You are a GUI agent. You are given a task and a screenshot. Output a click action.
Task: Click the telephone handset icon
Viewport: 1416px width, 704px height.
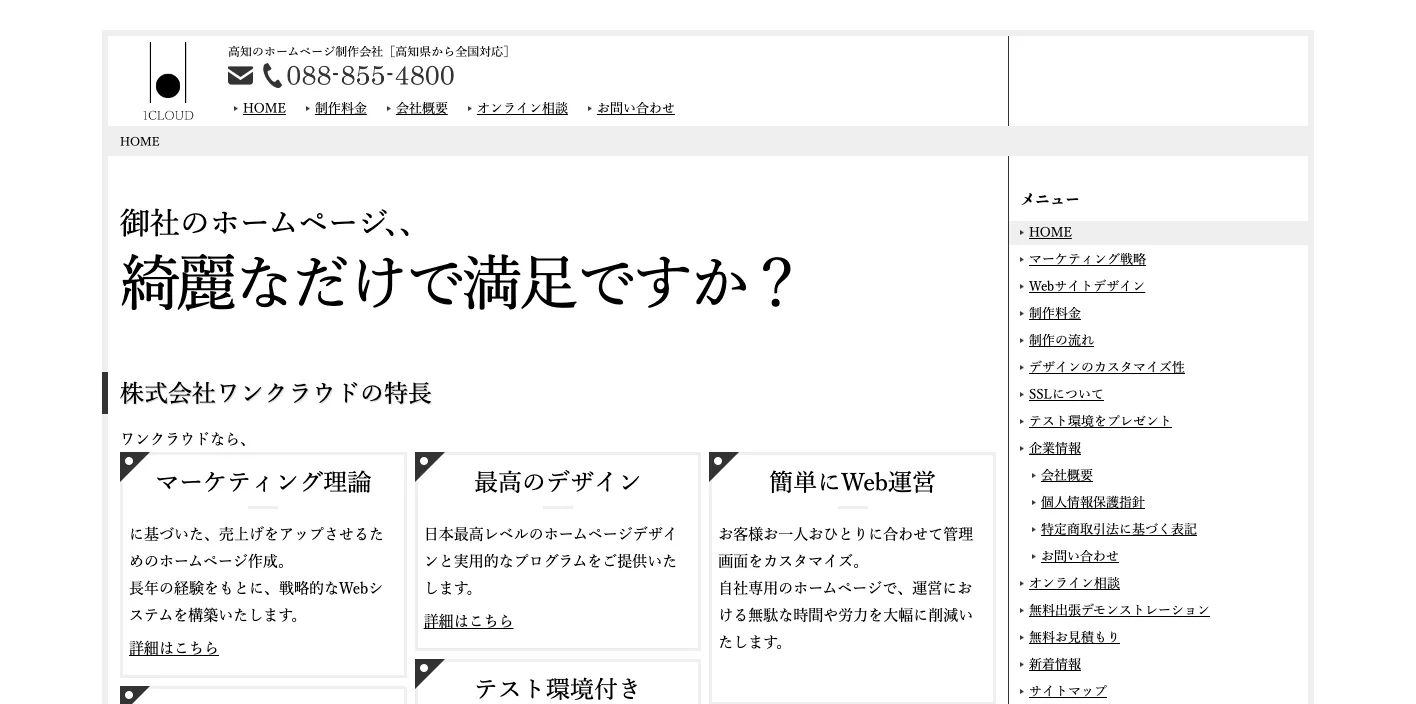pyautogui.click(x=272, y=75)
